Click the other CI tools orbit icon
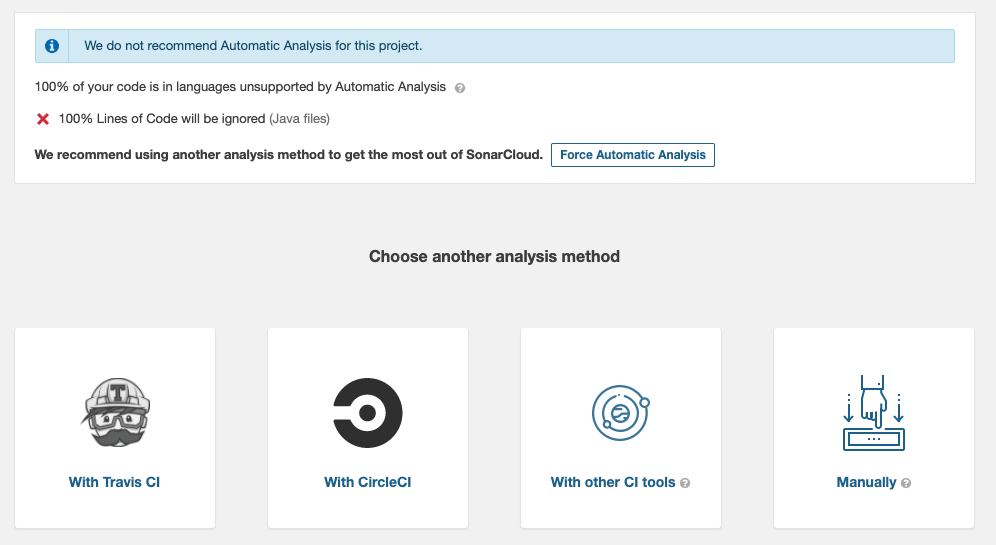Screen dimensions: 996x545 (621, 413)
